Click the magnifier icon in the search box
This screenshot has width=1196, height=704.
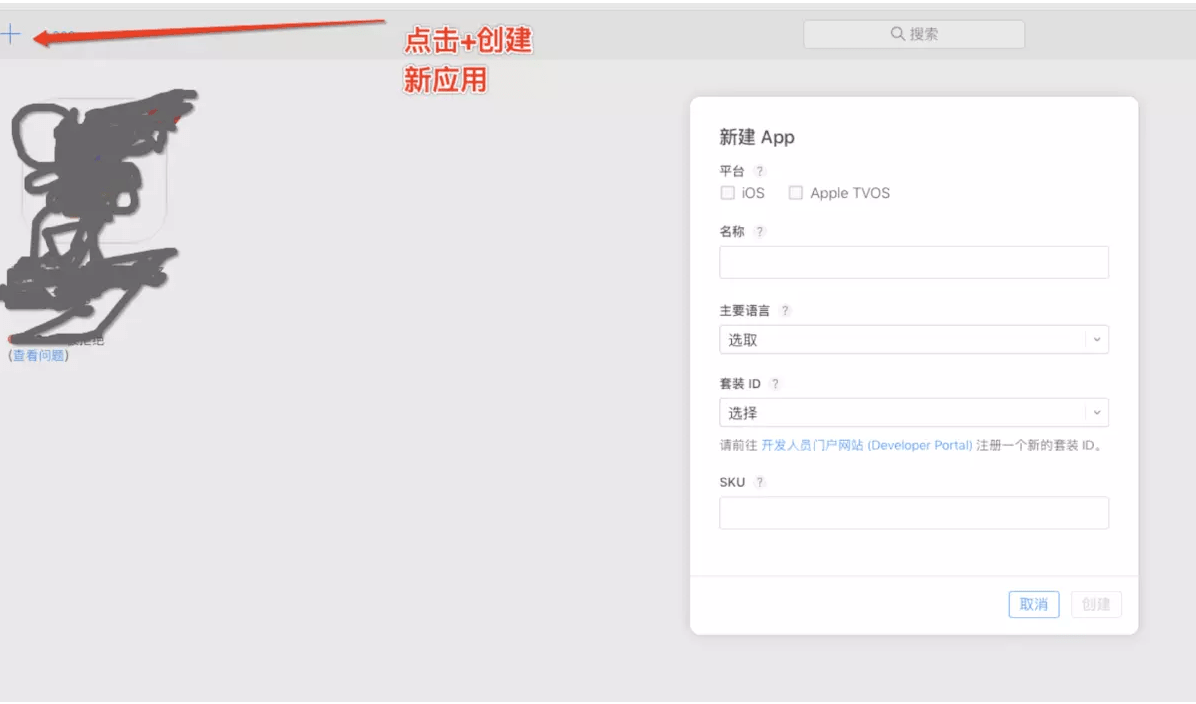pos(898,33)
